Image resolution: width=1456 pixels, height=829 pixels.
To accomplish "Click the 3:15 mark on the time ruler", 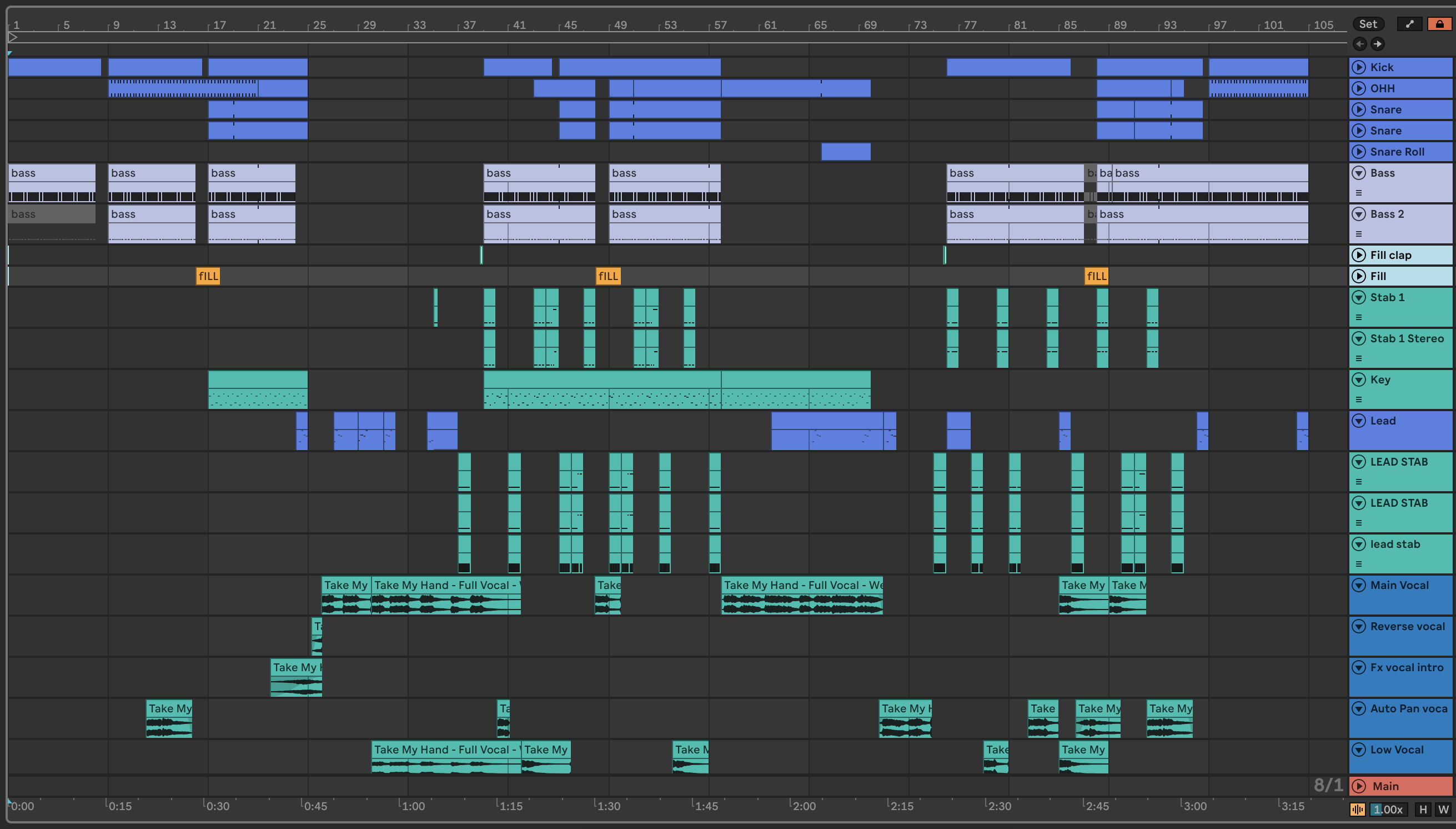I will (1292, 806).
